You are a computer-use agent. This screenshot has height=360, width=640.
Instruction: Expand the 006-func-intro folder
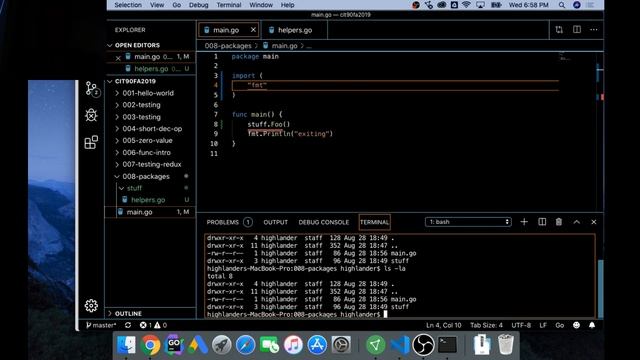146,152
